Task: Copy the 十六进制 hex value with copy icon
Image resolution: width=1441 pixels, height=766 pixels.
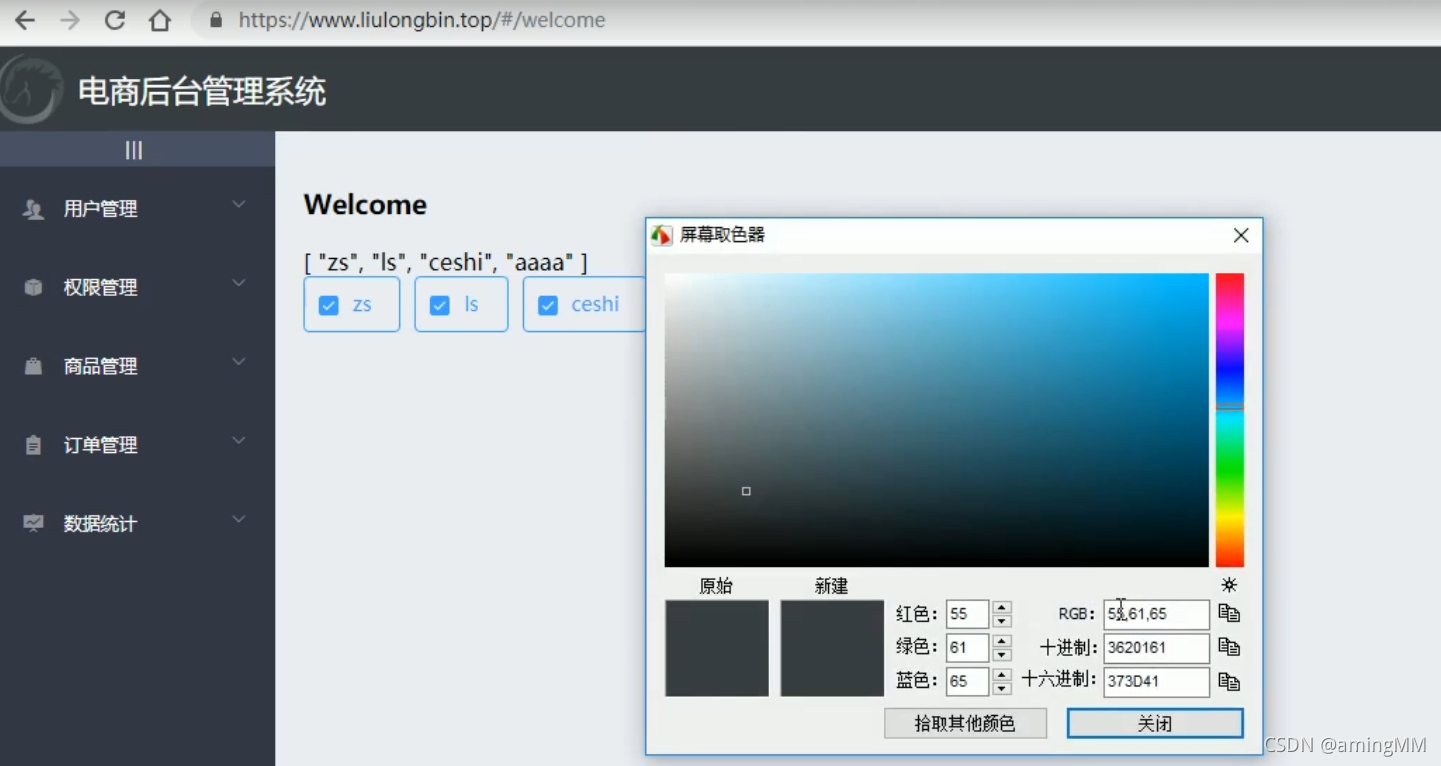Action: [x=1229, y=682]
